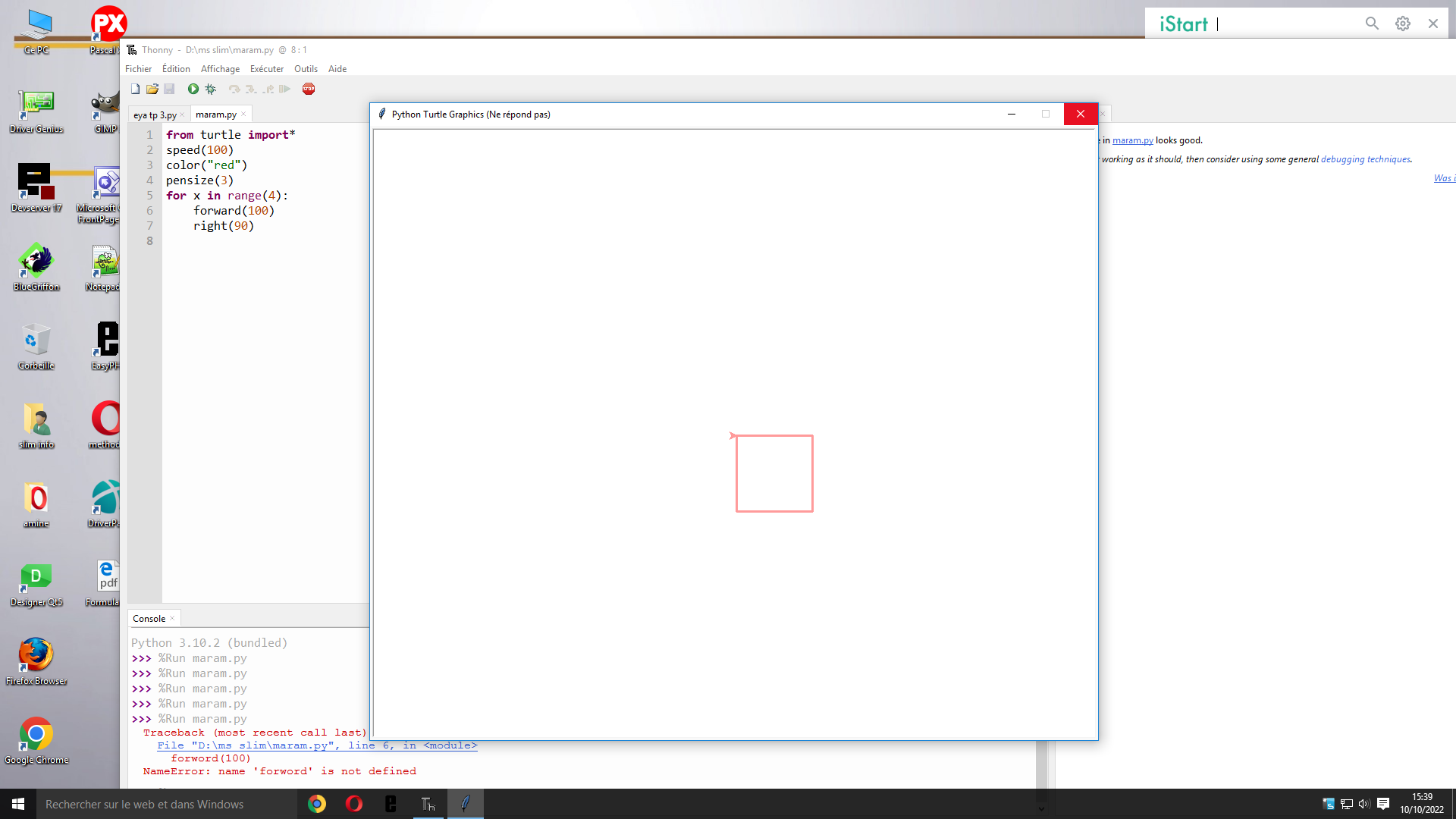
Task: Close the Console tab
Action: 172,619
